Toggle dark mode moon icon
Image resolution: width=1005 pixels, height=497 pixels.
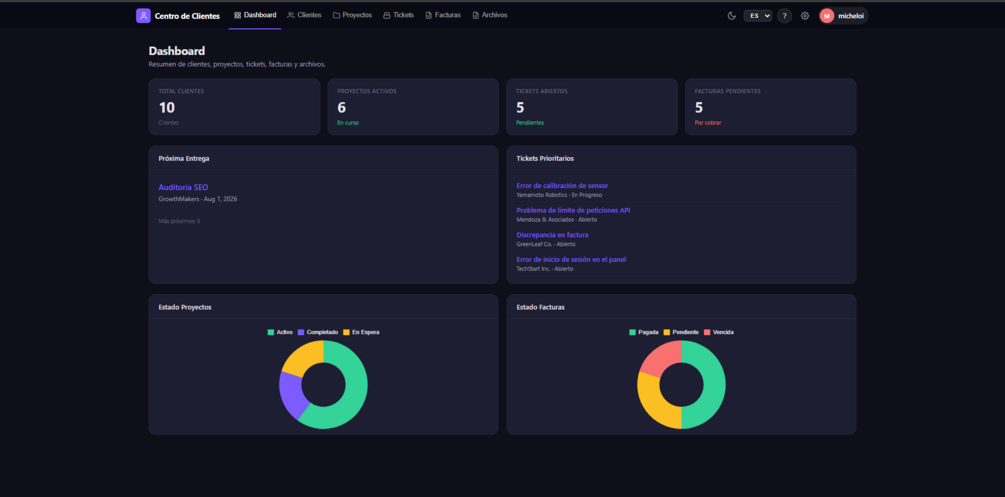[731, 15]
